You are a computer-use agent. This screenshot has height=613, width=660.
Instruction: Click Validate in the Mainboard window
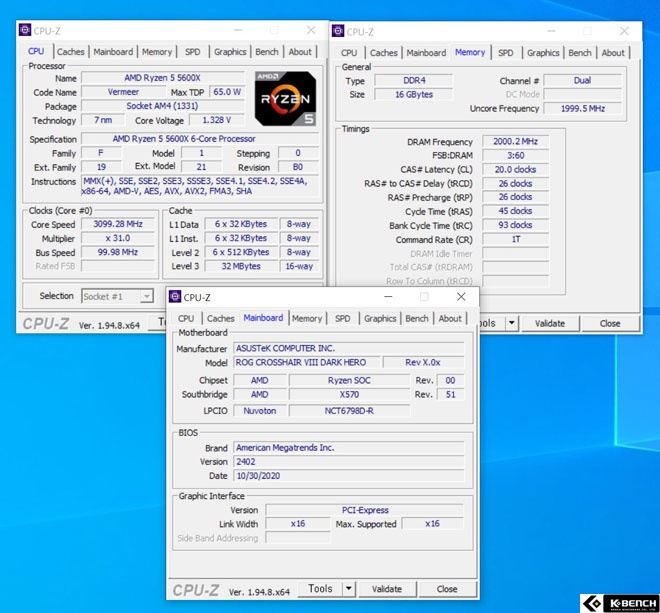tap(387, 589)
